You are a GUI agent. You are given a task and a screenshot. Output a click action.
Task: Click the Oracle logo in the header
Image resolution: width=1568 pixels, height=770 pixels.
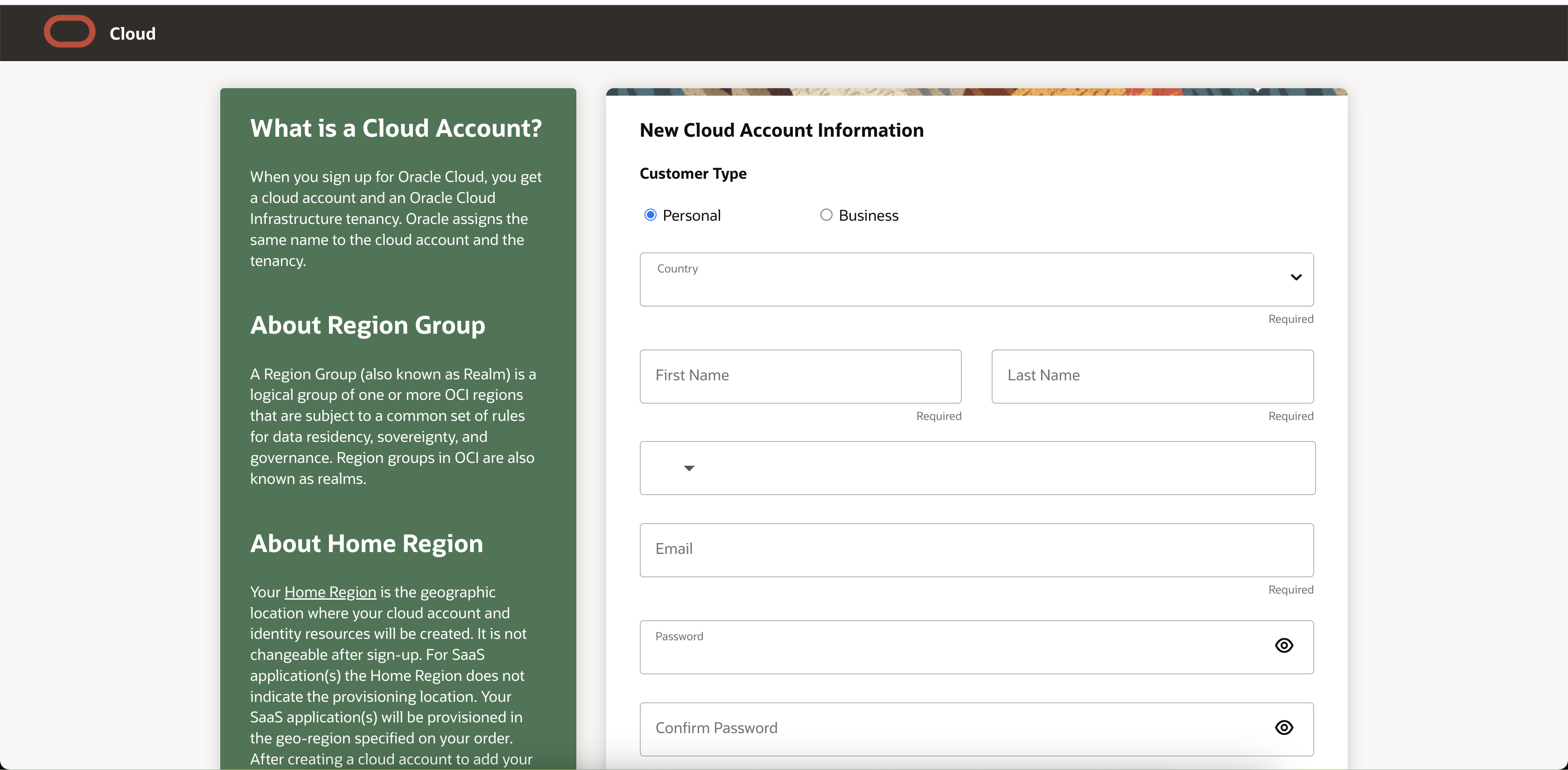[69, 31]
